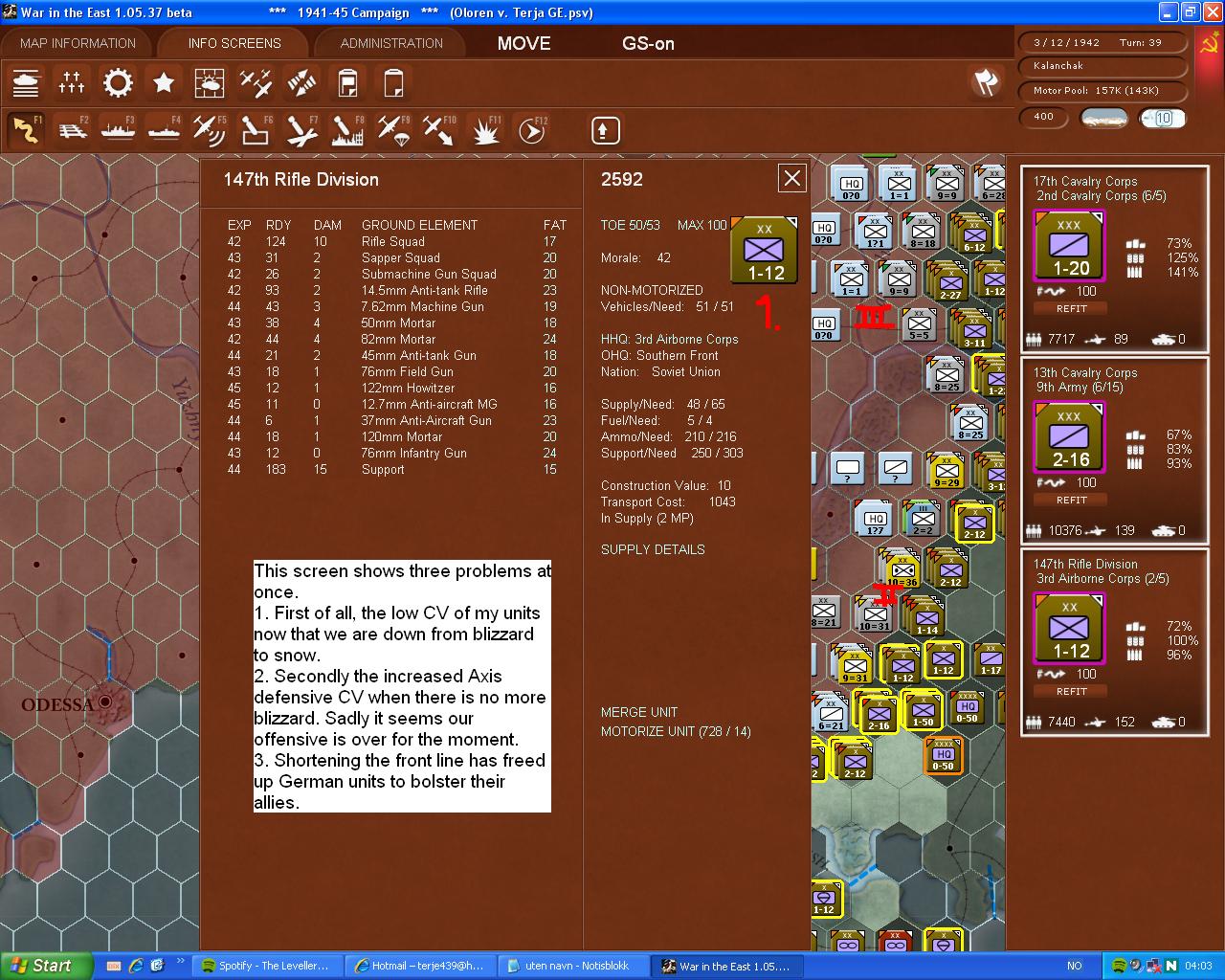
Task: Click the Rifle Squad ground element row
Action: point(397,241)
